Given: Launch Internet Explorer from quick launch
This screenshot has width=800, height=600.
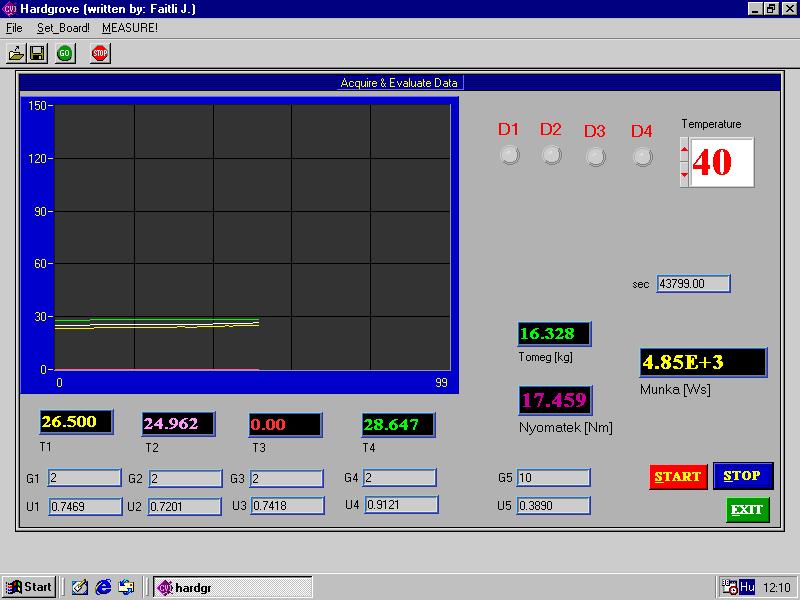Looking at the screenshot, I should click(x=103, y=587).
